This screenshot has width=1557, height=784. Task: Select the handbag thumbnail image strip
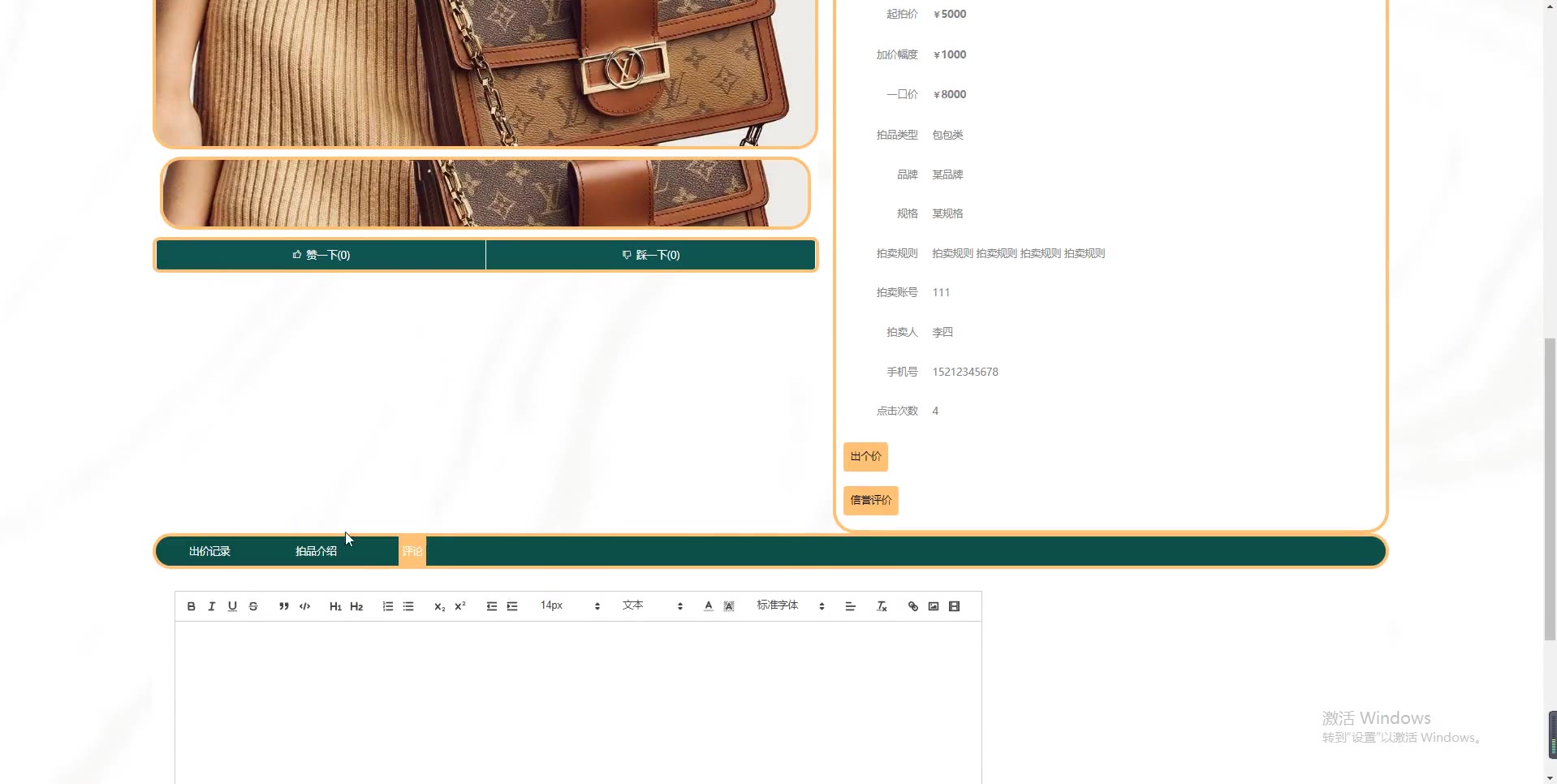[485, 193]
